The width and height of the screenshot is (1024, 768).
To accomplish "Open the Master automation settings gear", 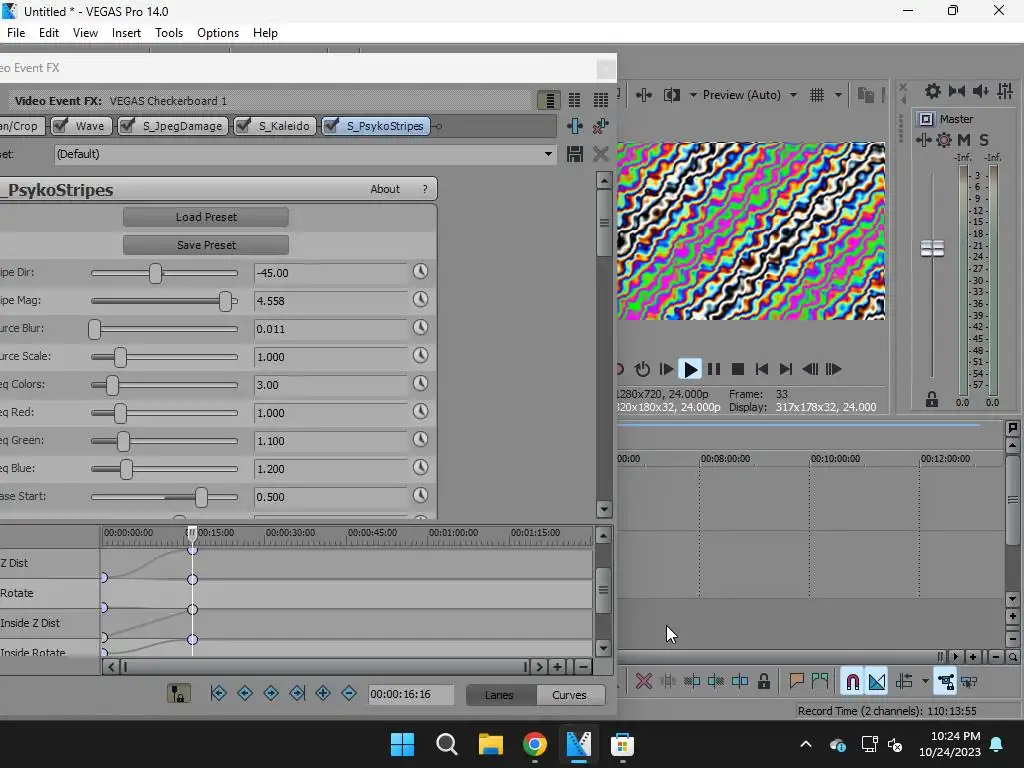I will (944, 140).
